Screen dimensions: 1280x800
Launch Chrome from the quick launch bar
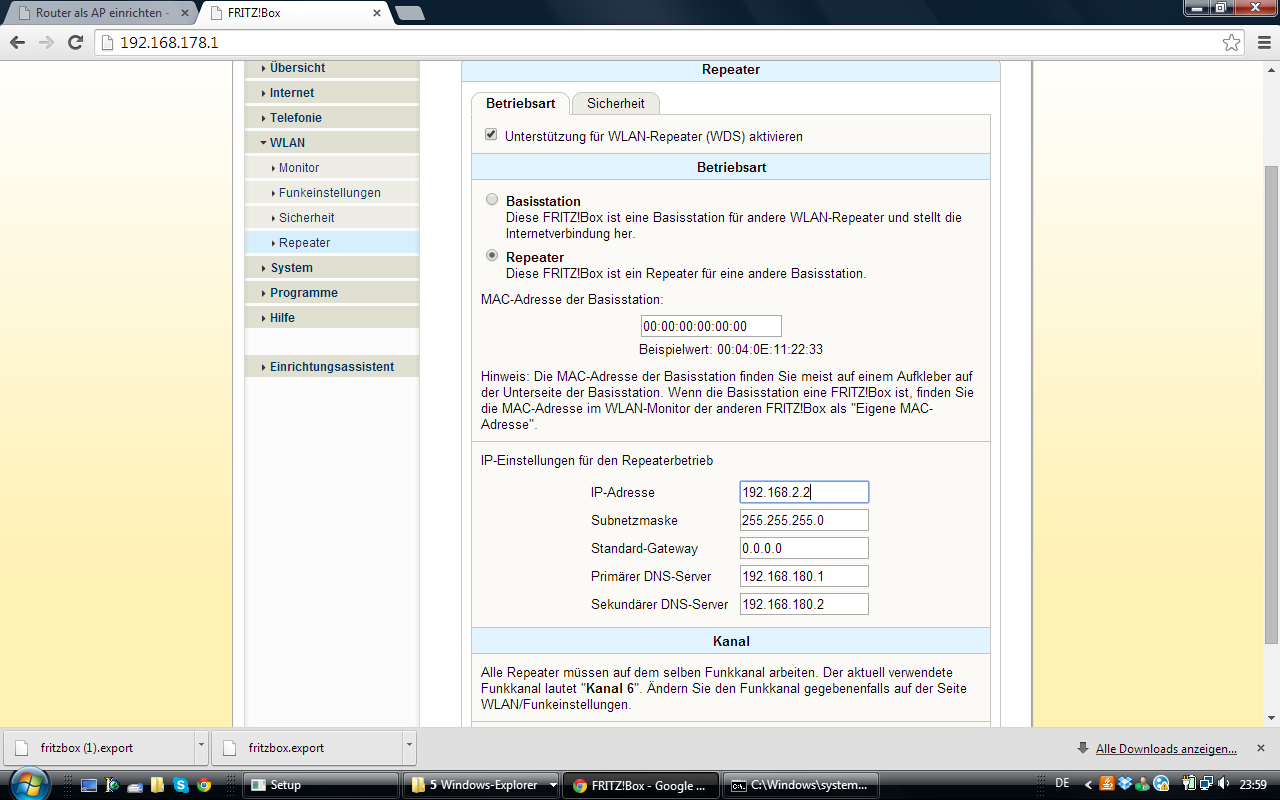click(x=204, y=785)
